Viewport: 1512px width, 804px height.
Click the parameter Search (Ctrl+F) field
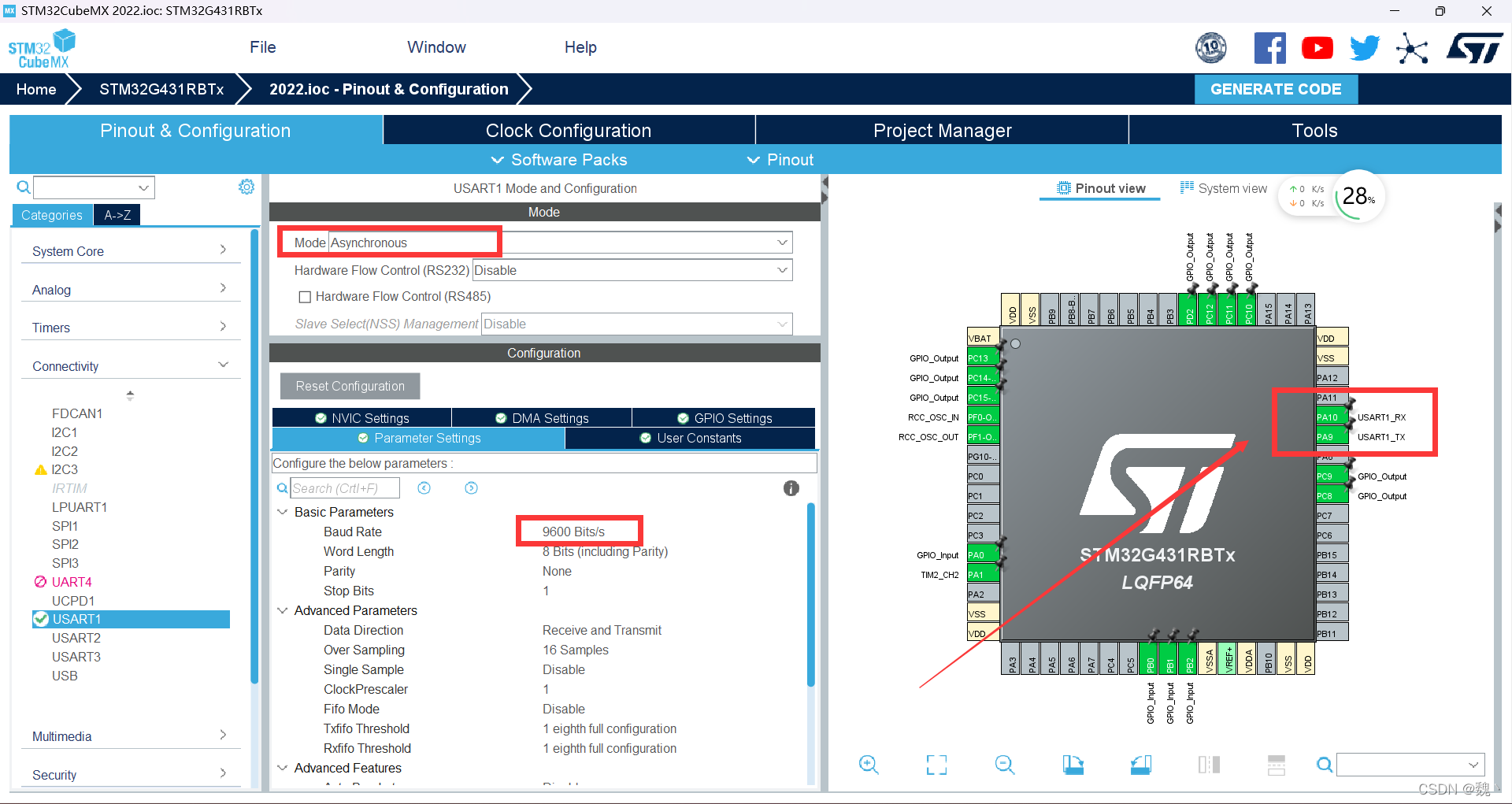tap(345, 488)
